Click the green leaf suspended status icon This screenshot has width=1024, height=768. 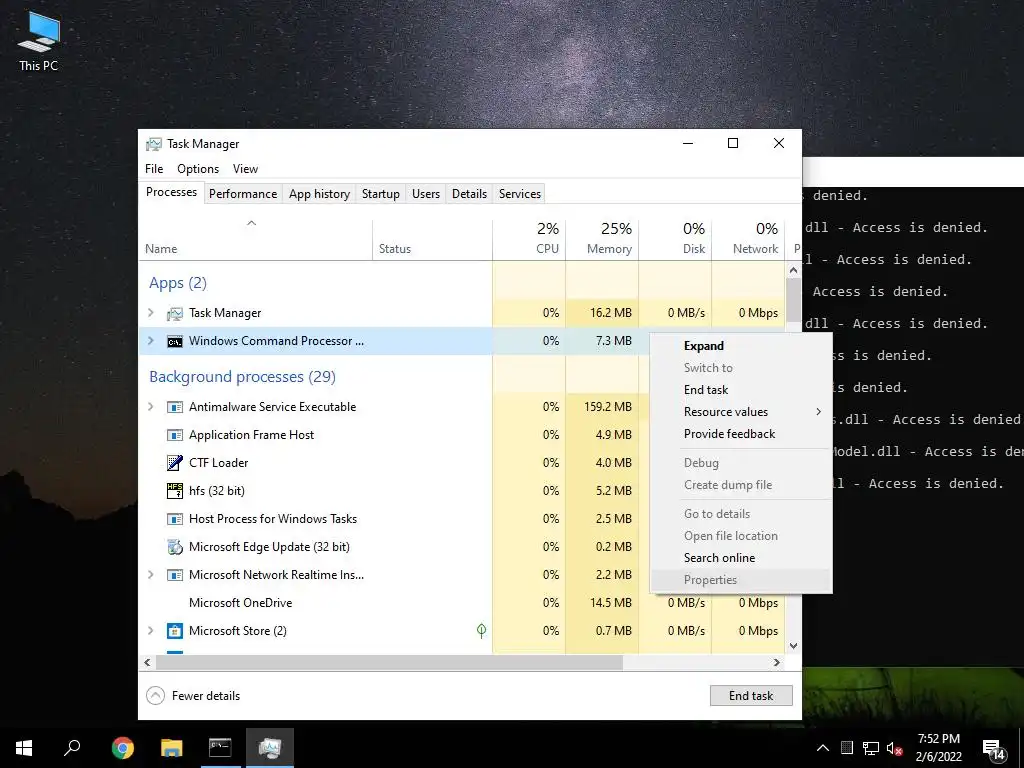pyautogui.click(x=481, y=630)
